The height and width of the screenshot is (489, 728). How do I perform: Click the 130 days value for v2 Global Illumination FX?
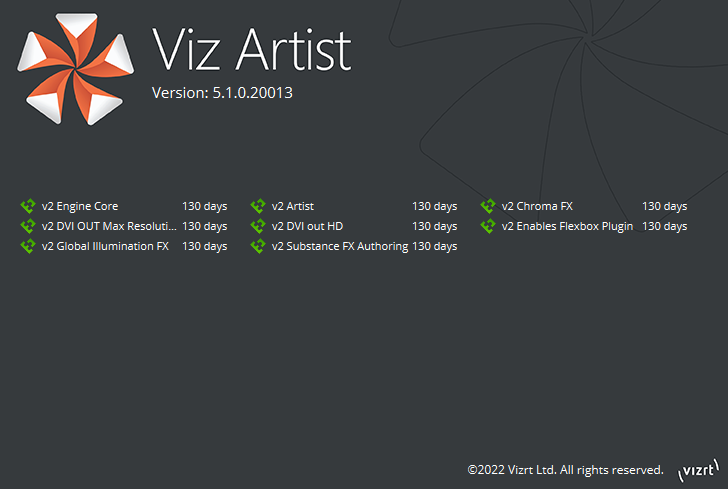[204, 246]
